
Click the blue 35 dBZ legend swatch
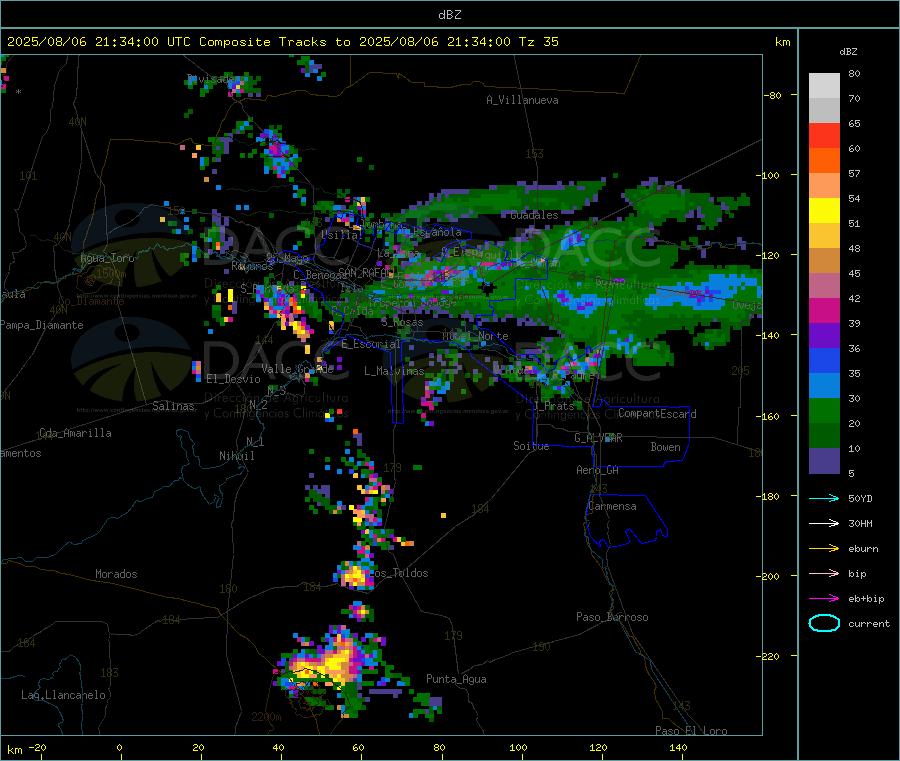click(824, 360)
